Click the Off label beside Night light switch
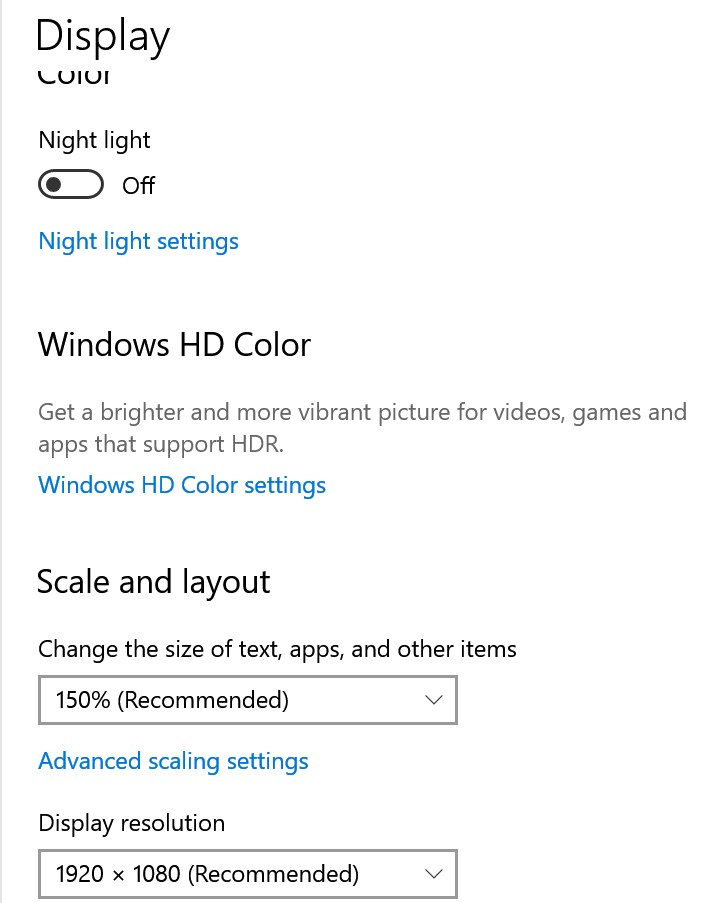Viewport: 707px width, 903px height. click(x=138, y=185)
